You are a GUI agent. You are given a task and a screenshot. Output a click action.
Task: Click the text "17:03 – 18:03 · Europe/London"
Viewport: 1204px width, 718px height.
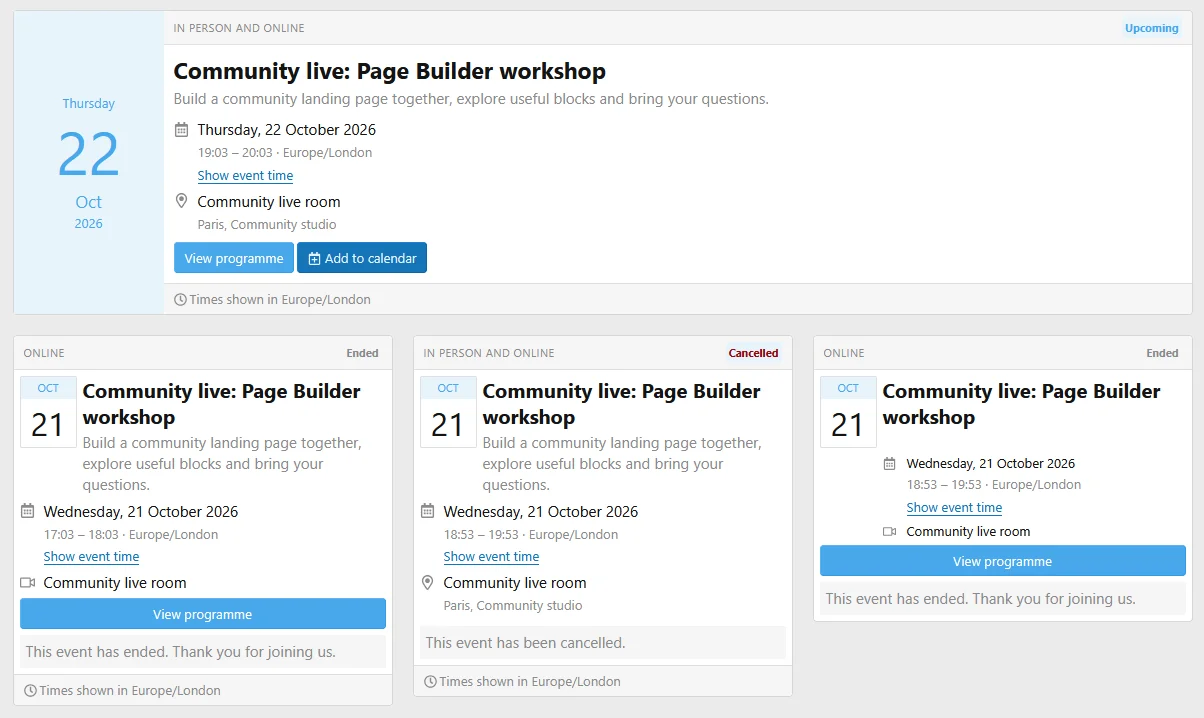coord(131,534)
